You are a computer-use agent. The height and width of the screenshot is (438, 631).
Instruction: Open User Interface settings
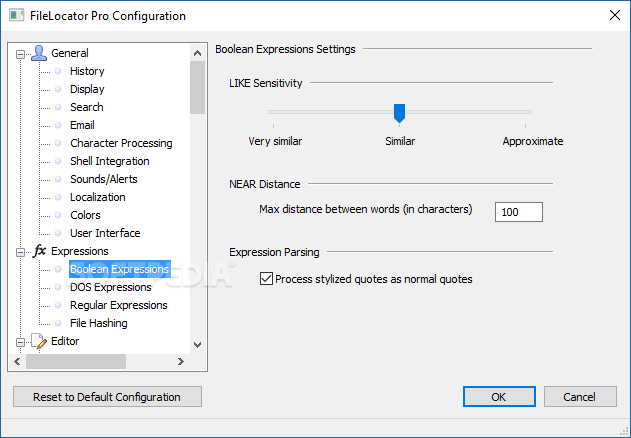click(105, 233)
